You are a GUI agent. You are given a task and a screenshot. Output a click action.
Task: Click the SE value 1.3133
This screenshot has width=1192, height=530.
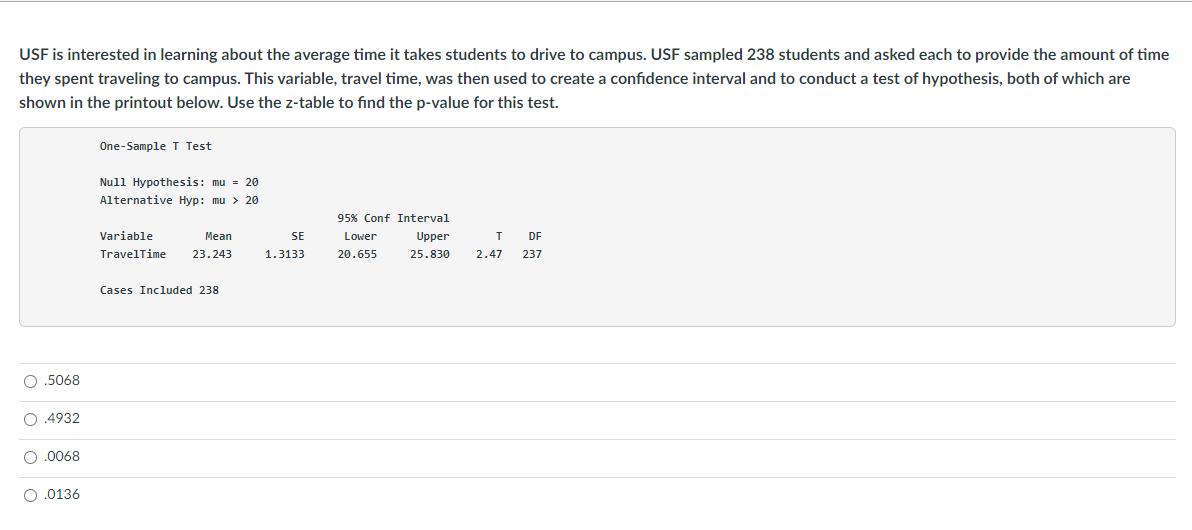[285, 254]
